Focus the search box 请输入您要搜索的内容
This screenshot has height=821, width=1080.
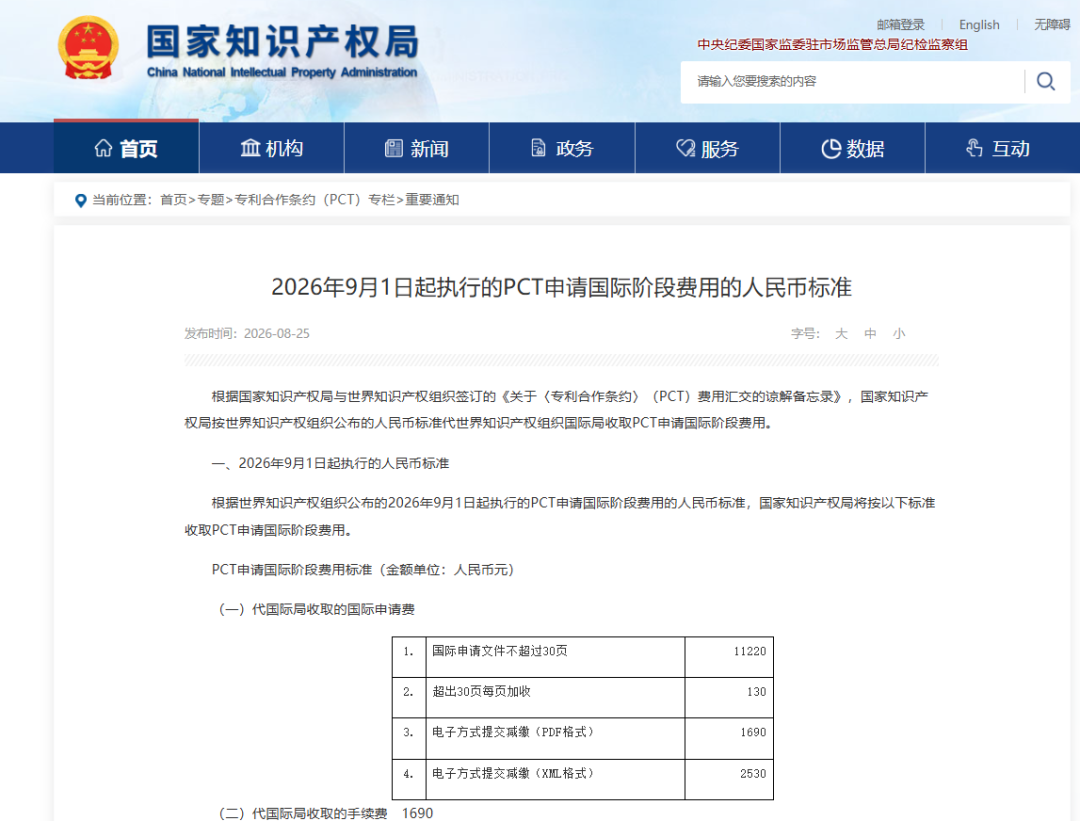coord(853,81)
